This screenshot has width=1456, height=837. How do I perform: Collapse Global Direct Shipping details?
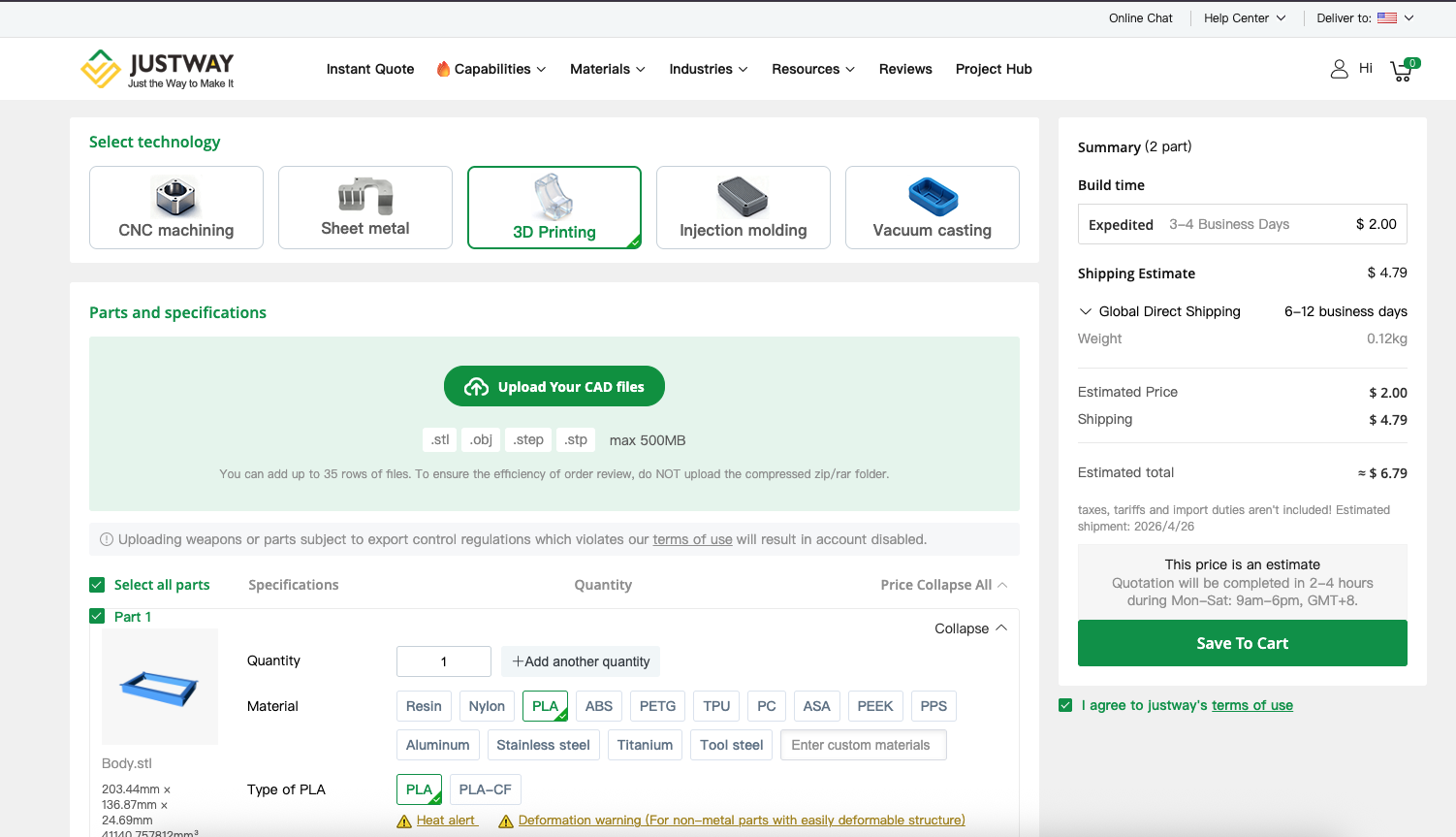[x=1086, y=311]
